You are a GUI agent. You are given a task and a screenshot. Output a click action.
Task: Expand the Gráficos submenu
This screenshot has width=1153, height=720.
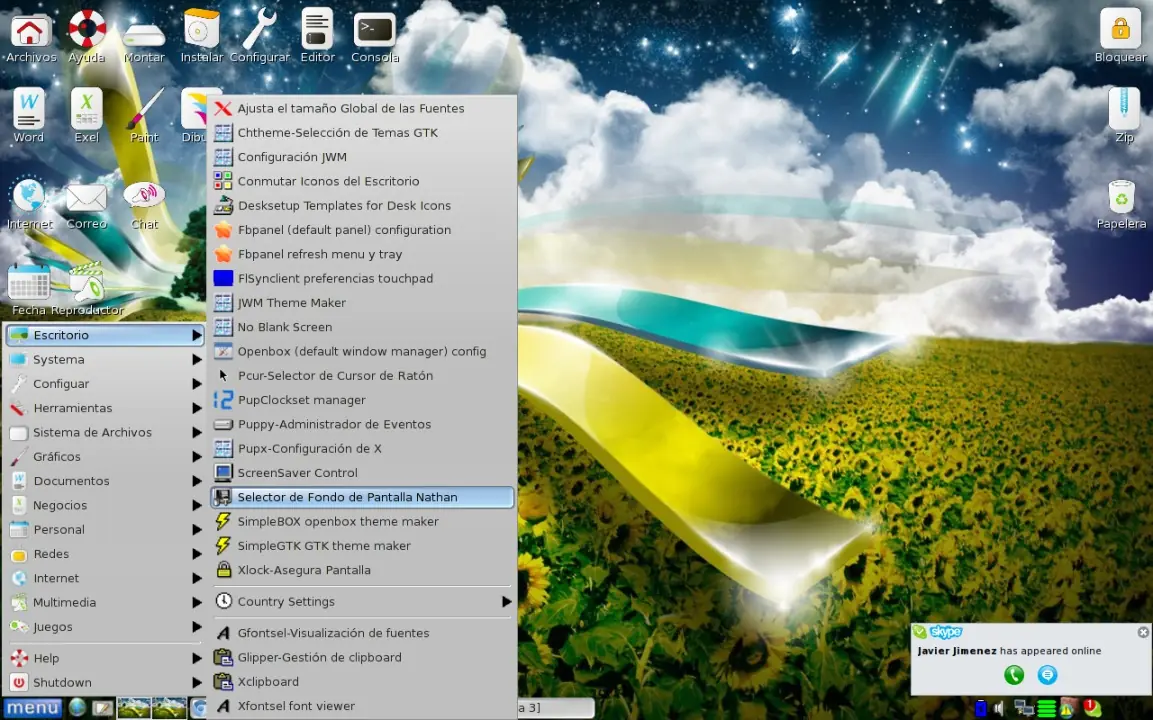[x=104, y=456]
